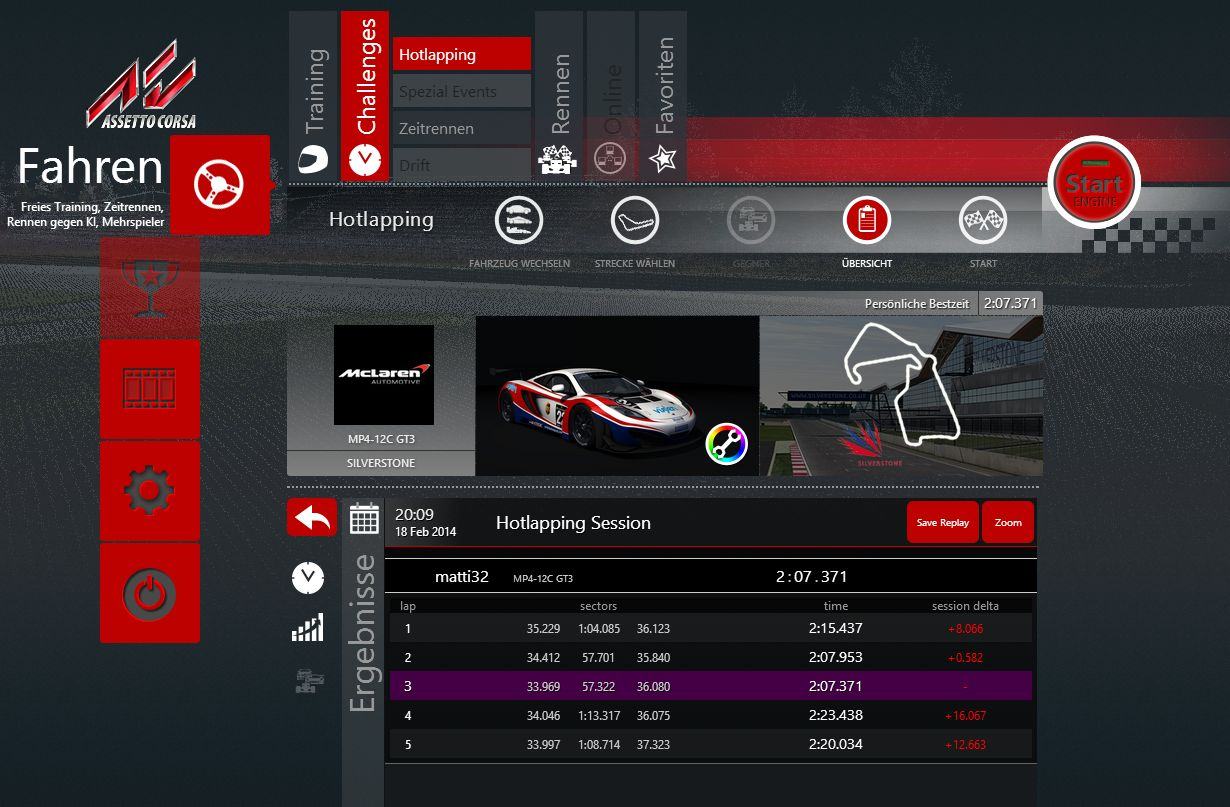Select the Strecke wählen track icon

(x=635, y=220)
